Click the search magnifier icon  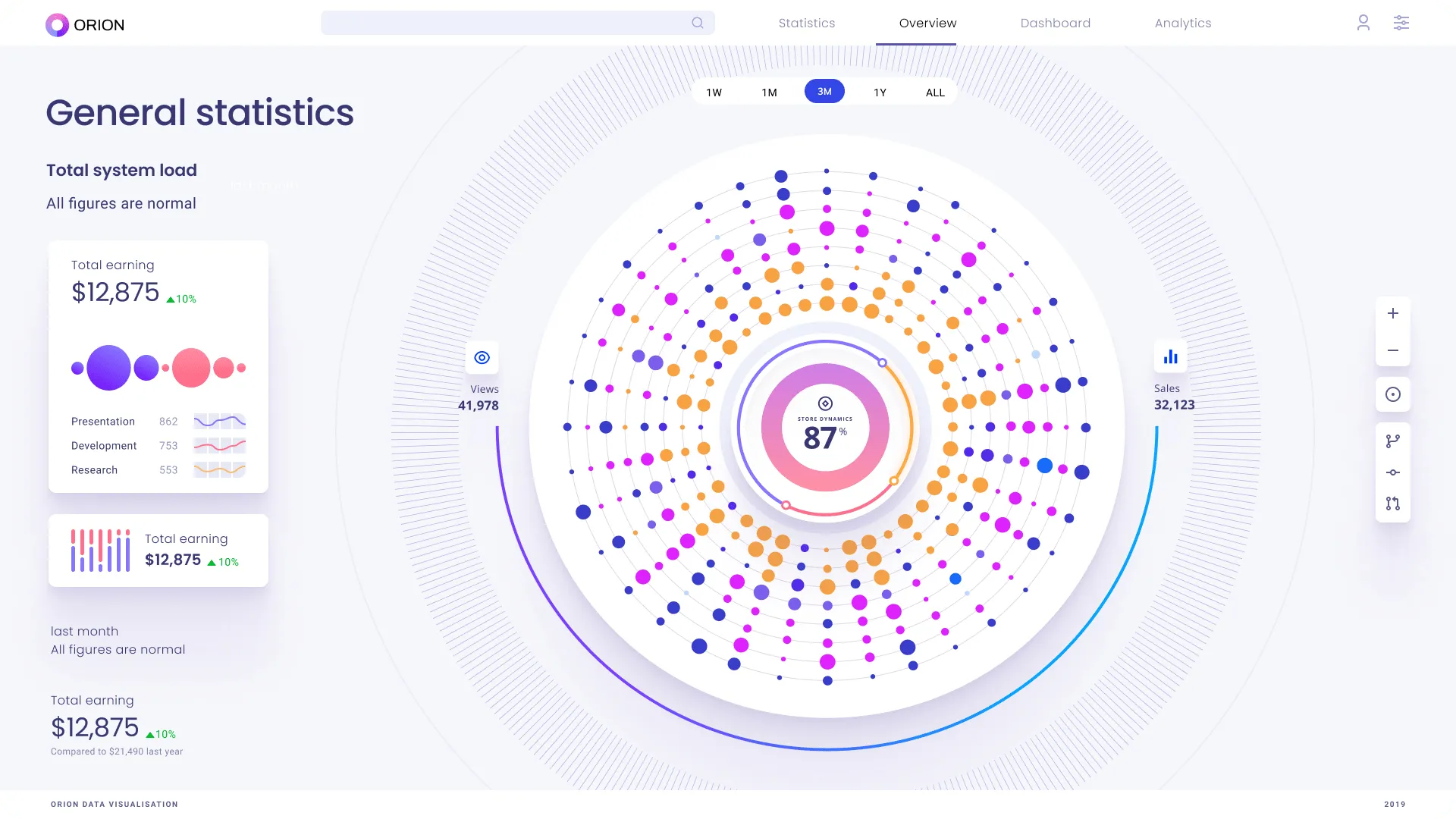pos(698,23)
